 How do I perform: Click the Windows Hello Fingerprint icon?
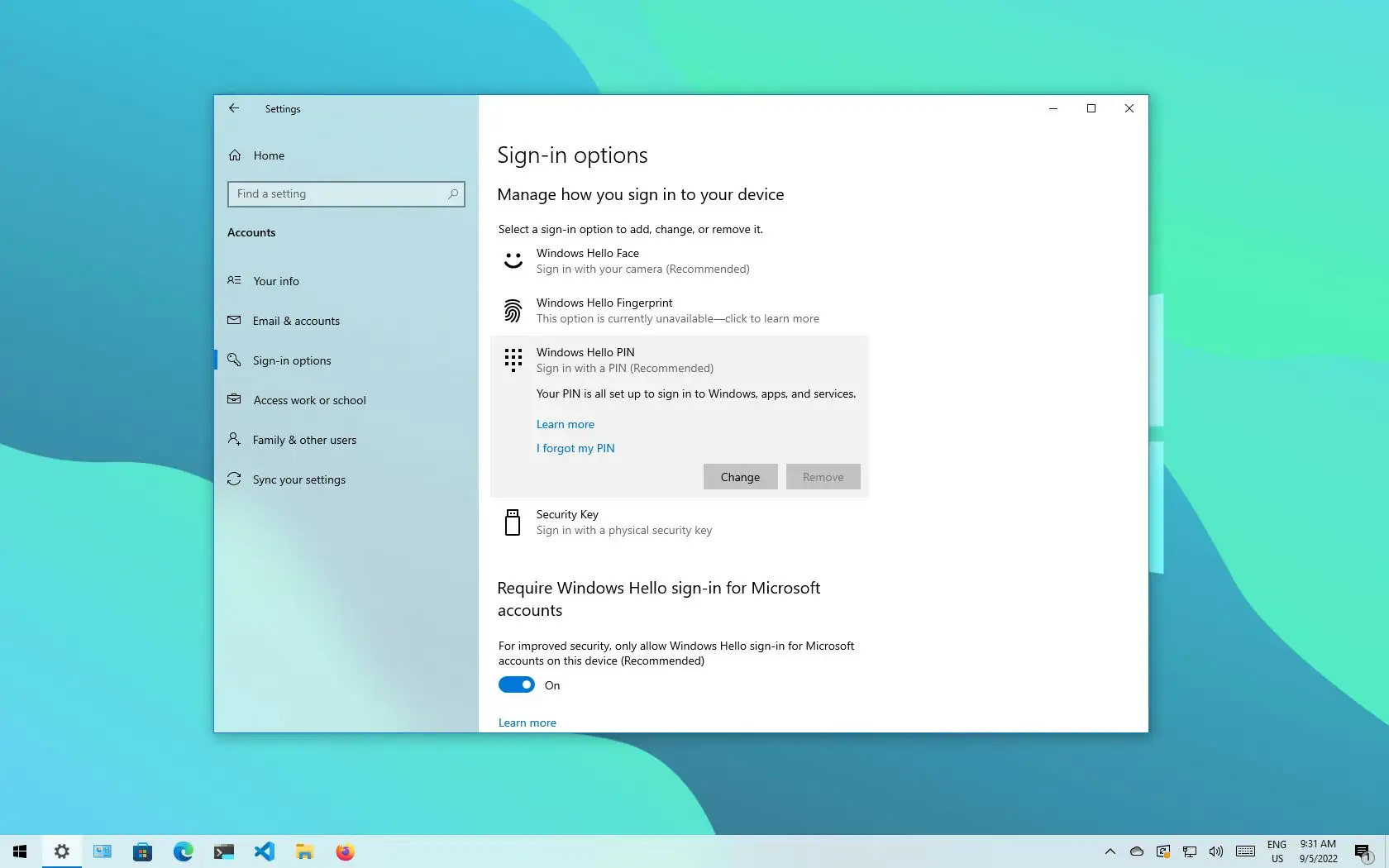pos(513,310)
